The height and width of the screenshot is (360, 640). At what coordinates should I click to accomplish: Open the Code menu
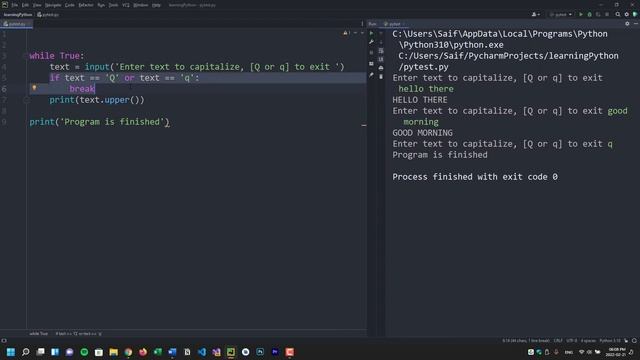pyautogui.click(x=70, y=5)
